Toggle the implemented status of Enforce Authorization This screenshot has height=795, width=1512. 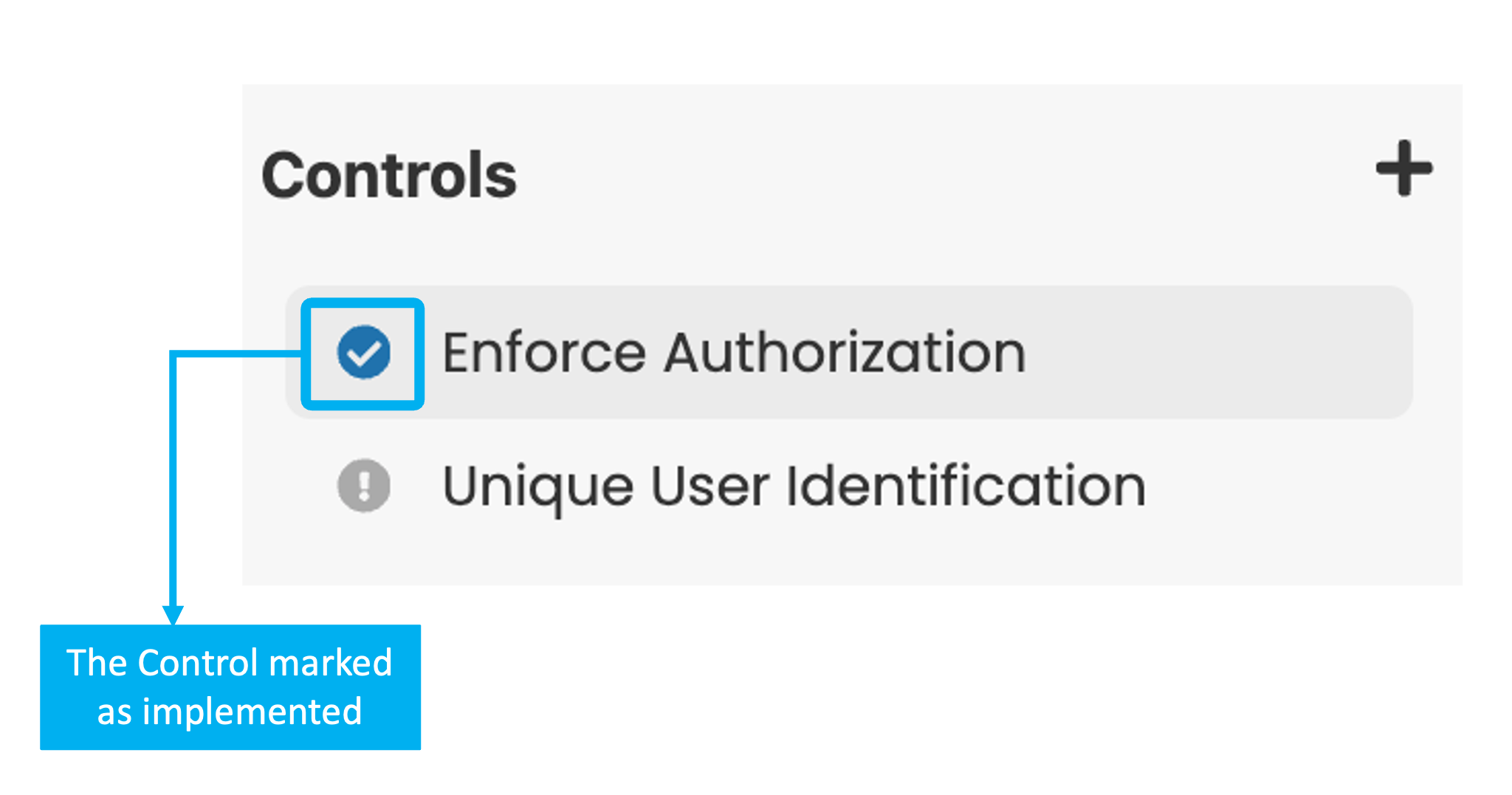(364, 352)
